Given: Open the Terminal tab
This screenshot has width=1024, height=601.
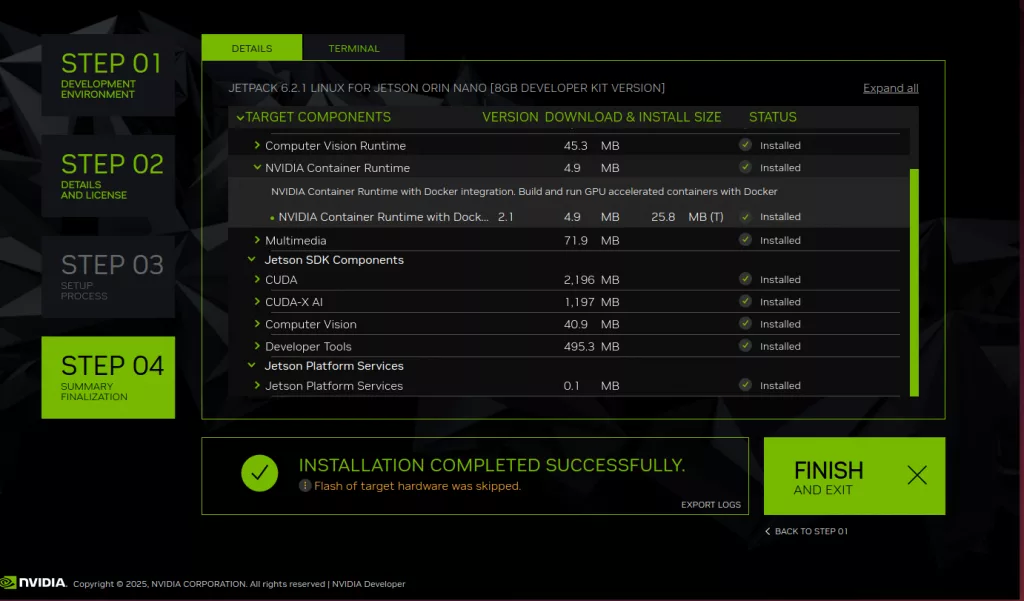Looking at the screenshot, I should (x=353, y=48).
